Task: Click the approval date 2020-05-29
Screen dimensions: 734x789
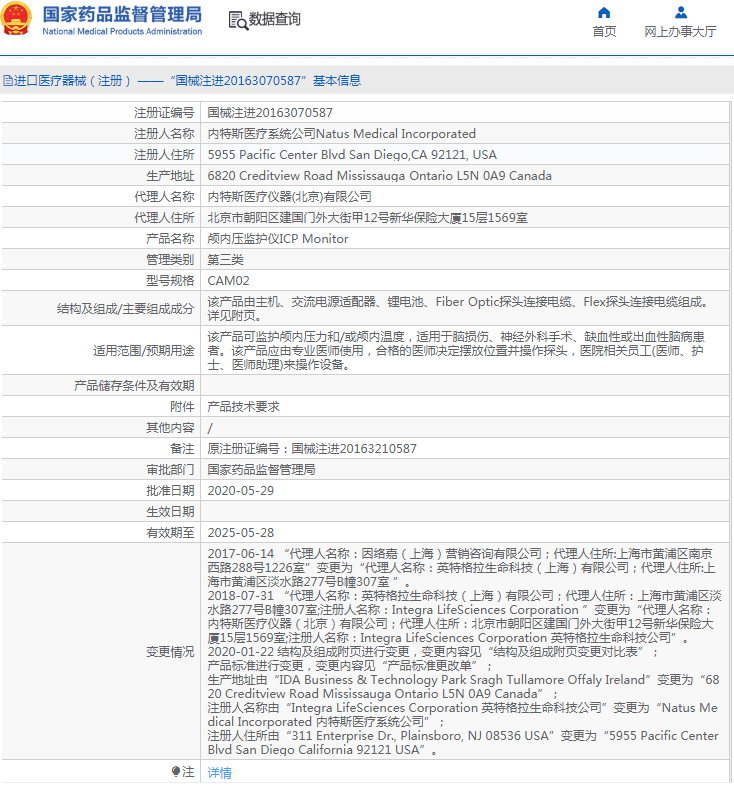Action: [x=240, y=491]
